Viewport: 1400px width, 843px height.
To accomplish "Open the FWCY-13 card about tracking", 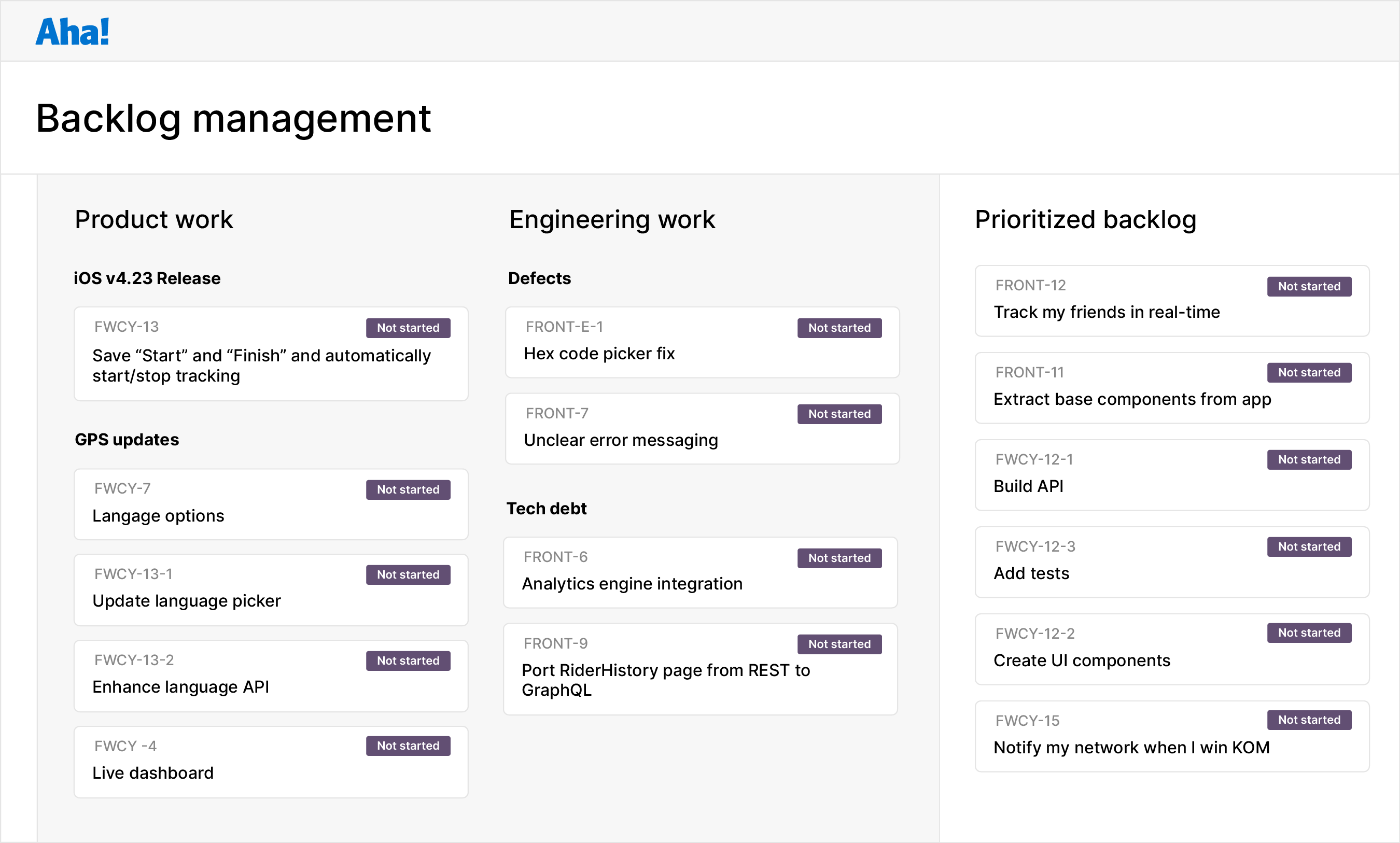I will click(x=271, y=353).
